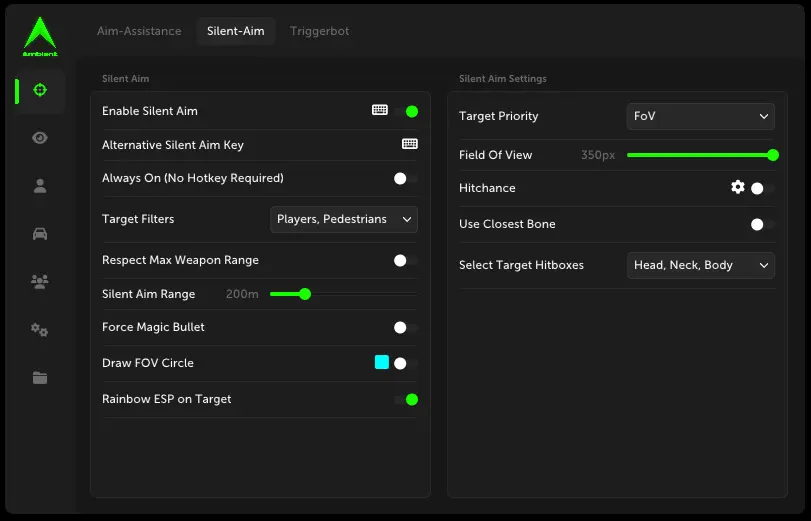Toggle Always On (No Hotkey Required)
Image resolution: width=811 pixels, height=521 pixels.
pos(405,178)
